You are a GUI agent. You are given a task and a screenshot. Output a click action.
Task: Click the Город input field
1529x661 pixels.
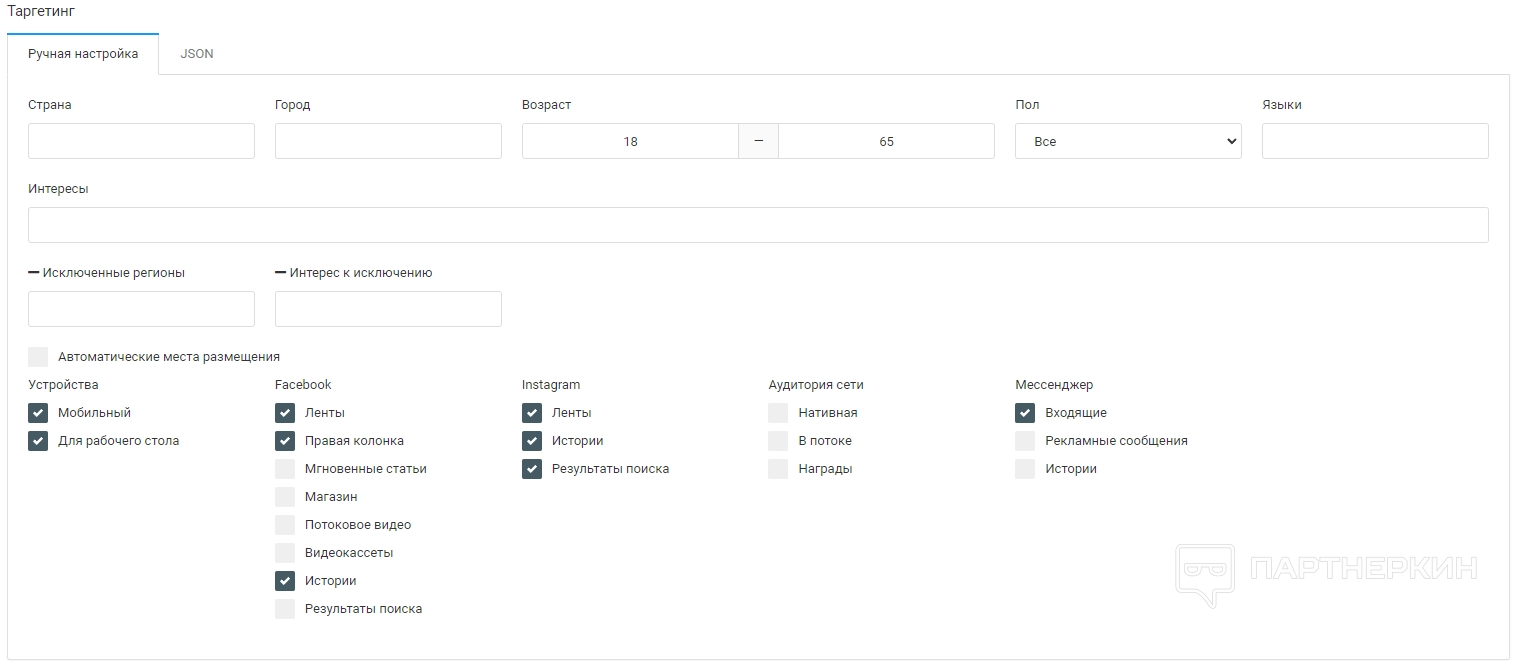click(388, 141)
